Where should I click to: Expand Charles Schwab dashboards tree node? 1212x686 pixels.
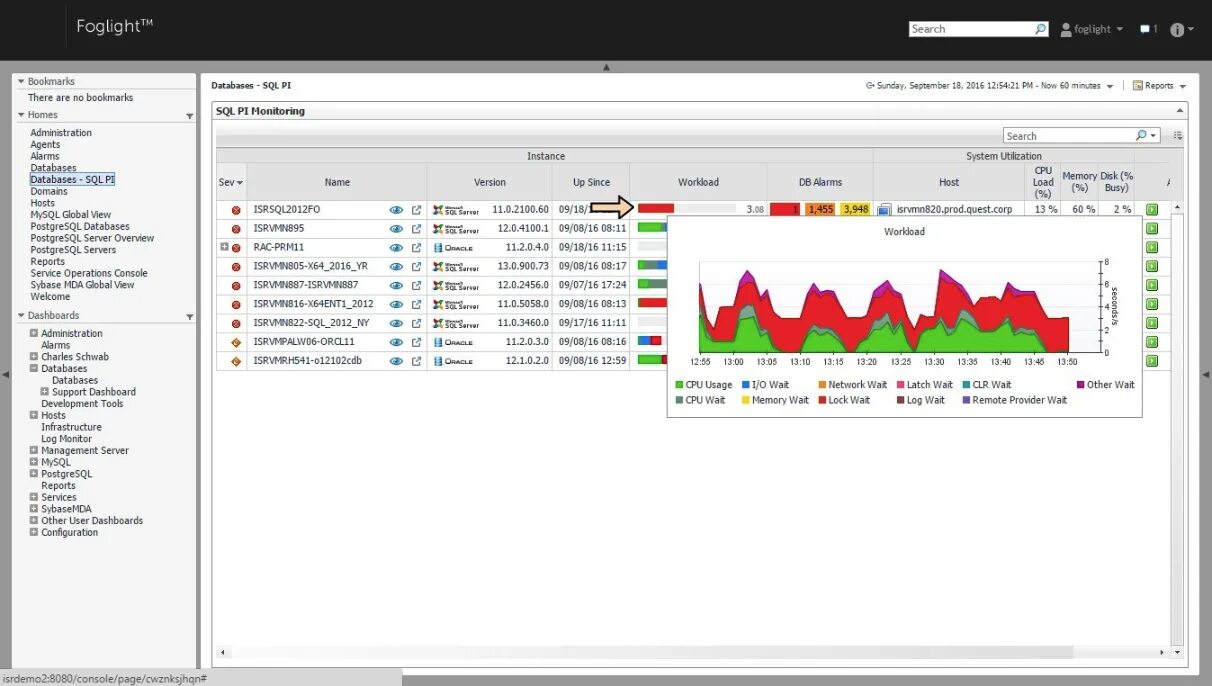tap(34, 357)
